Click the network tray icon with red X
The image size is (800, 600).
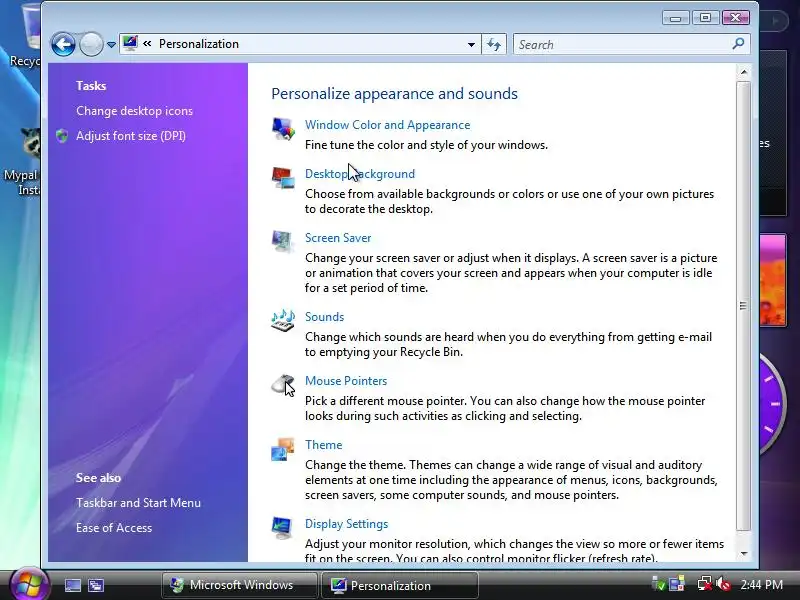tap(705, 584)
